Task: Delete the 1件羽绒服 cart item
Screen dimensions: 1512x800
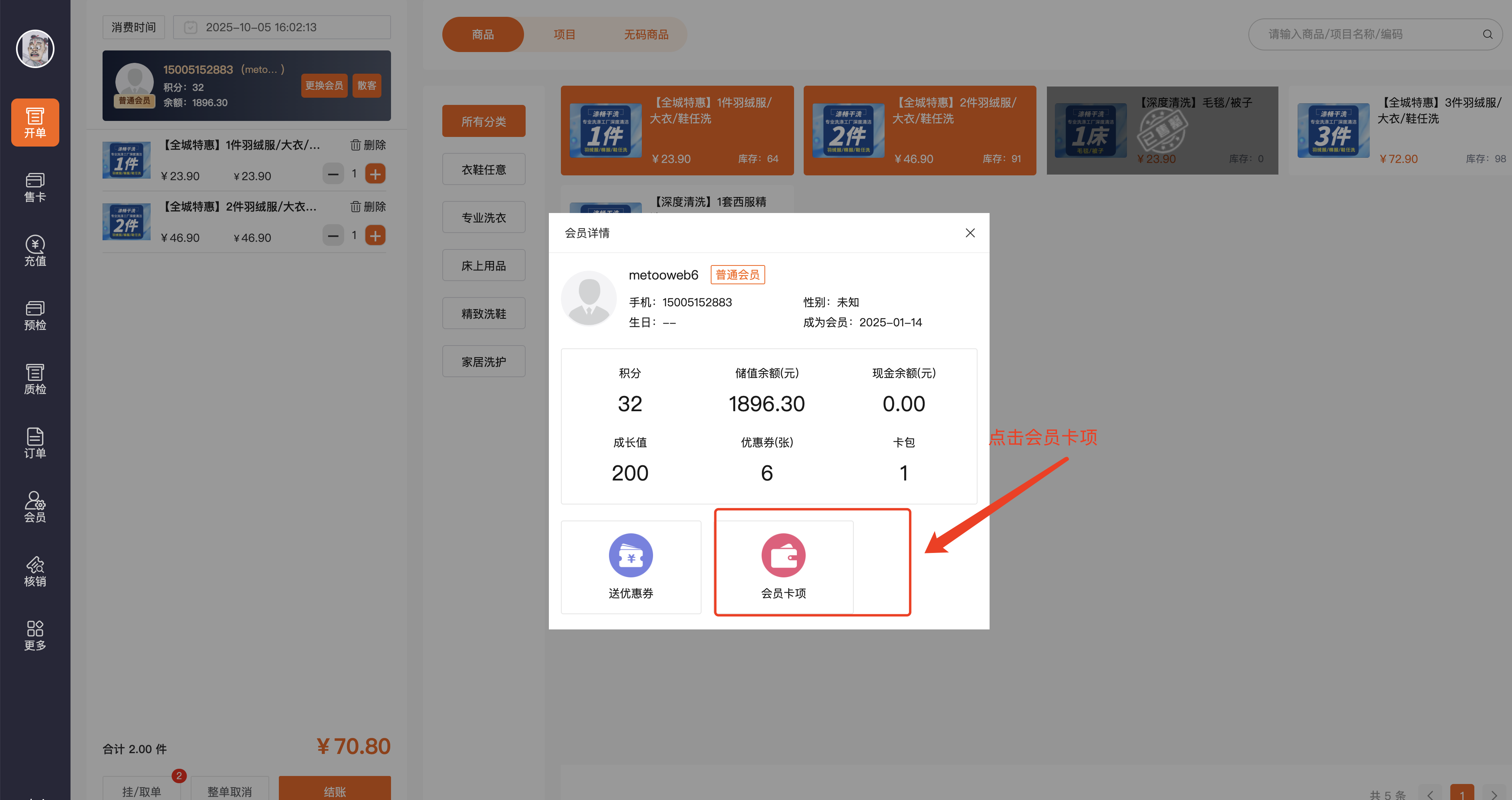Action: coord(368,145)
